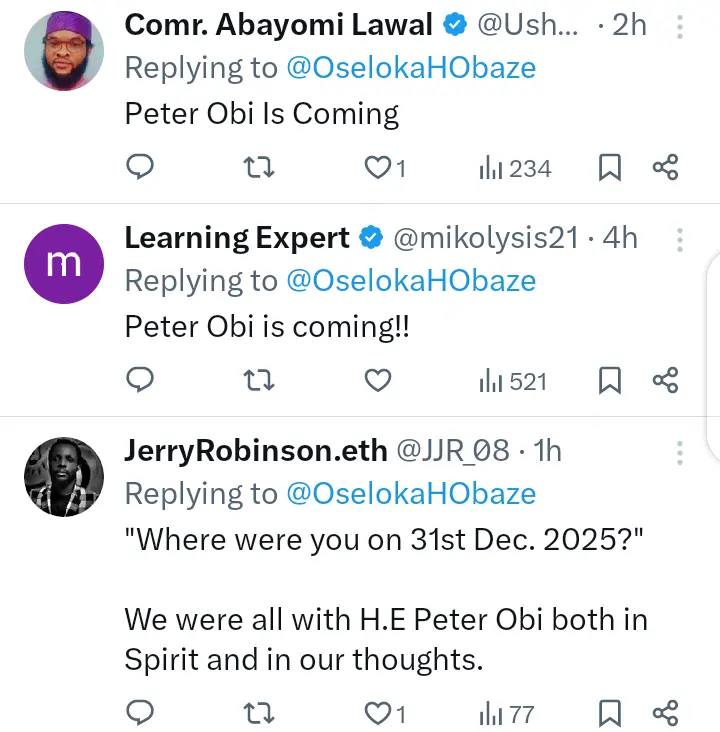Open JerryRobinson.eth's profile name
The image size is (720, 732).
pyautogui.click(x=255, y=452)
